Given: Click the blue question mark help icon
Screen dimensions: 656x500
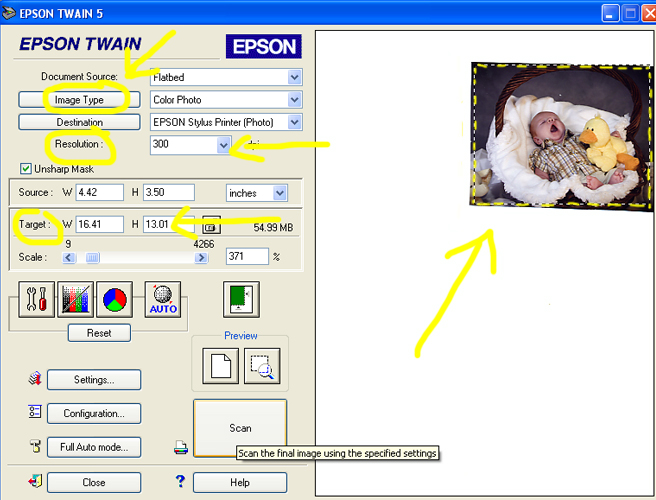Looking at the screenshot, I should (180, 481).
